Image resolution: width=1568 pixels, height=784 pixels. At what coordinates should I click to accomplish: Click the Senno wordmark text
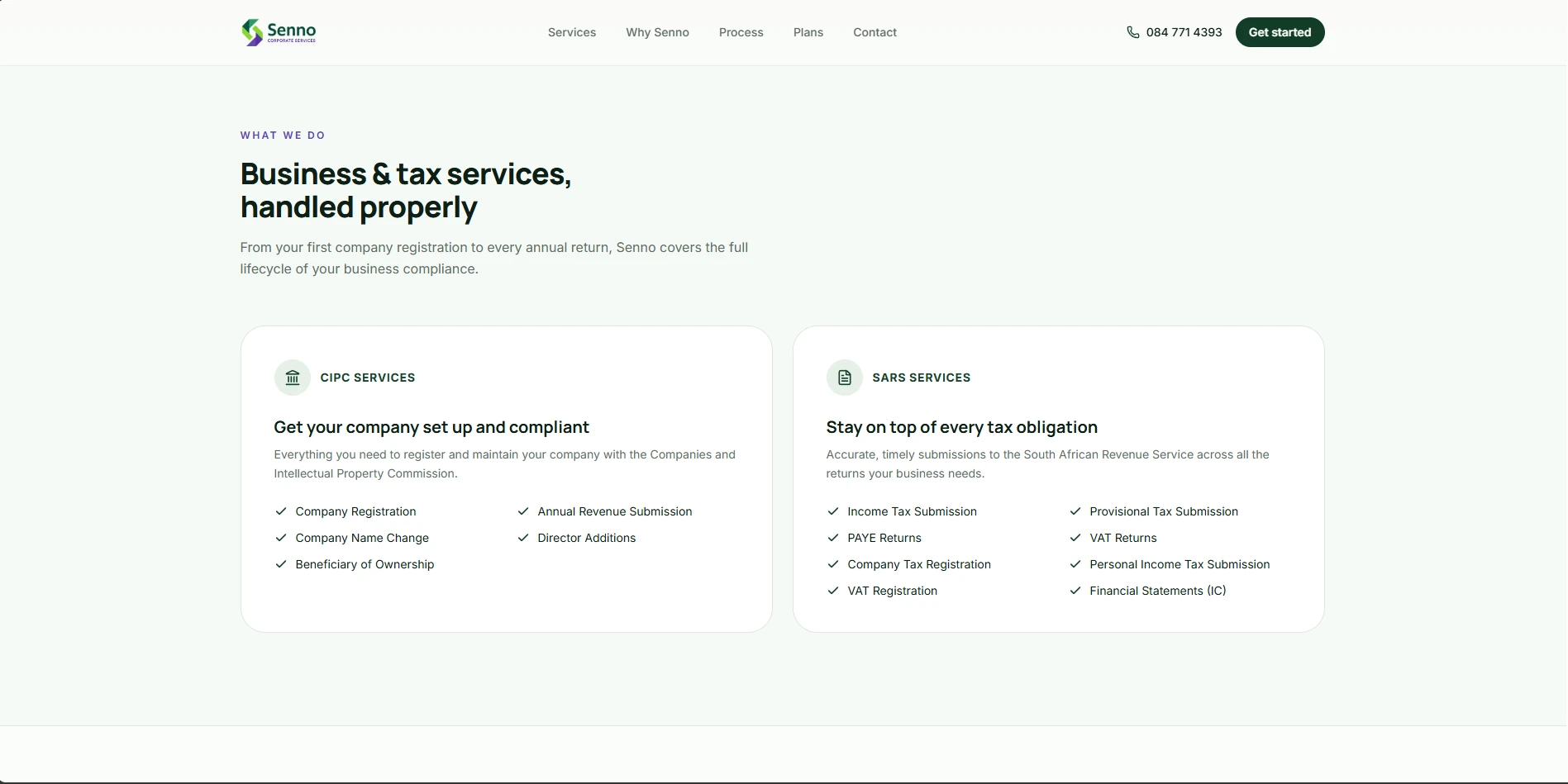coord(292,31)
